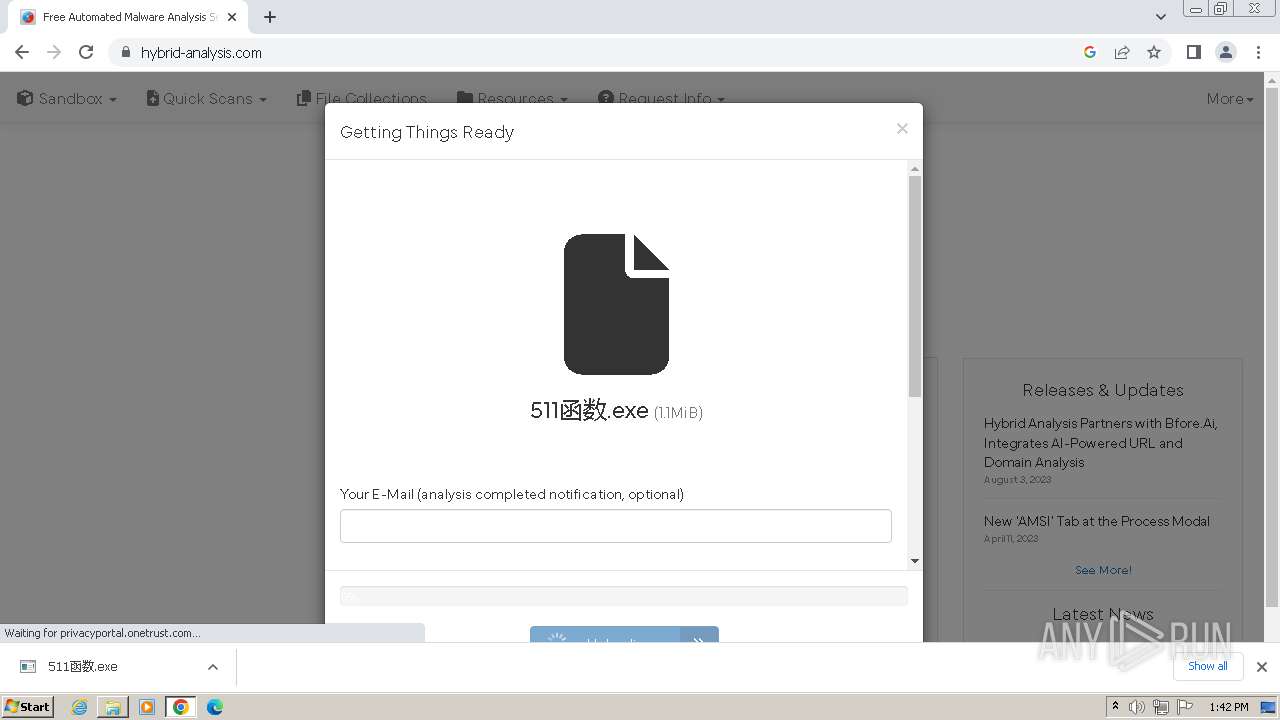Viewport: 1280px width, 720px height.
Task: Click the Your E-Mail input field
Action: click(x=615, y=526)
